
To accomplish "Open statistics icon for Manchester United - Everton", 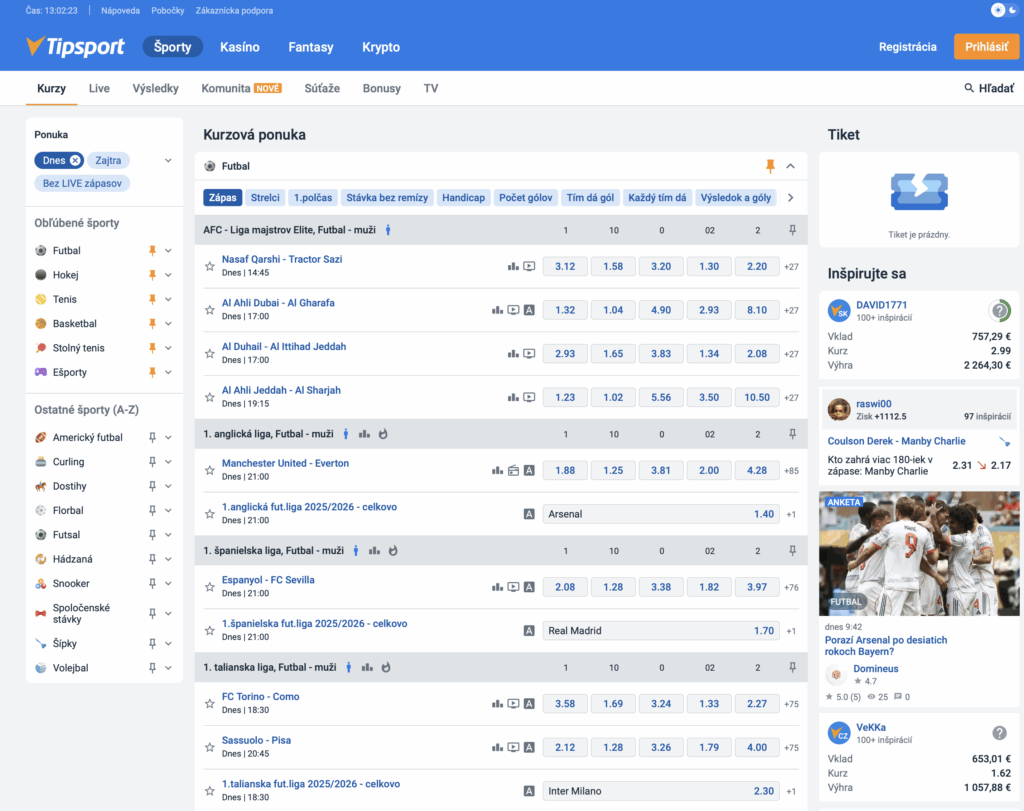I will click(497, 470).
